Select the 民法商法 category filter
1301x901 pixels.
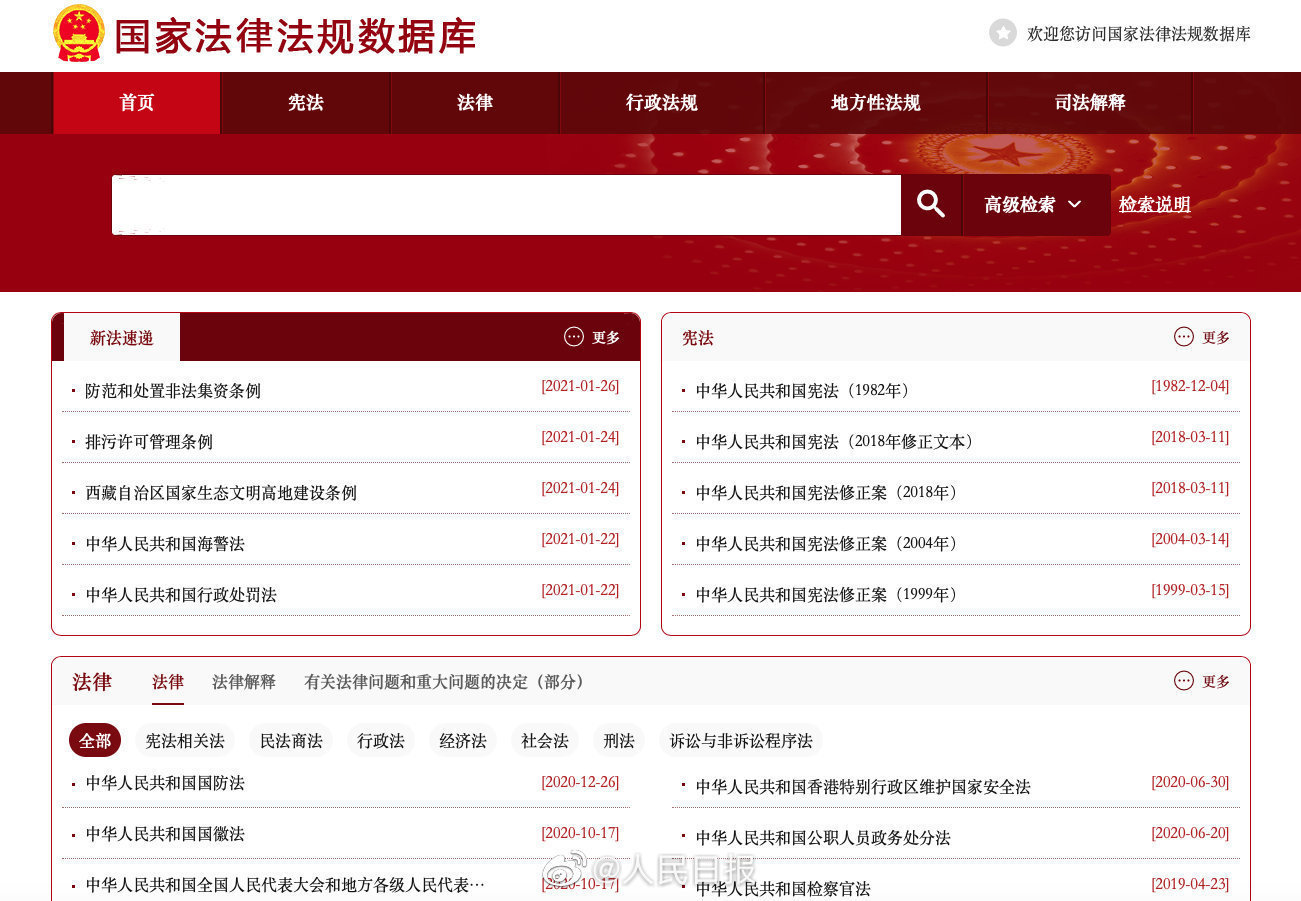click(x=291, y=741)
